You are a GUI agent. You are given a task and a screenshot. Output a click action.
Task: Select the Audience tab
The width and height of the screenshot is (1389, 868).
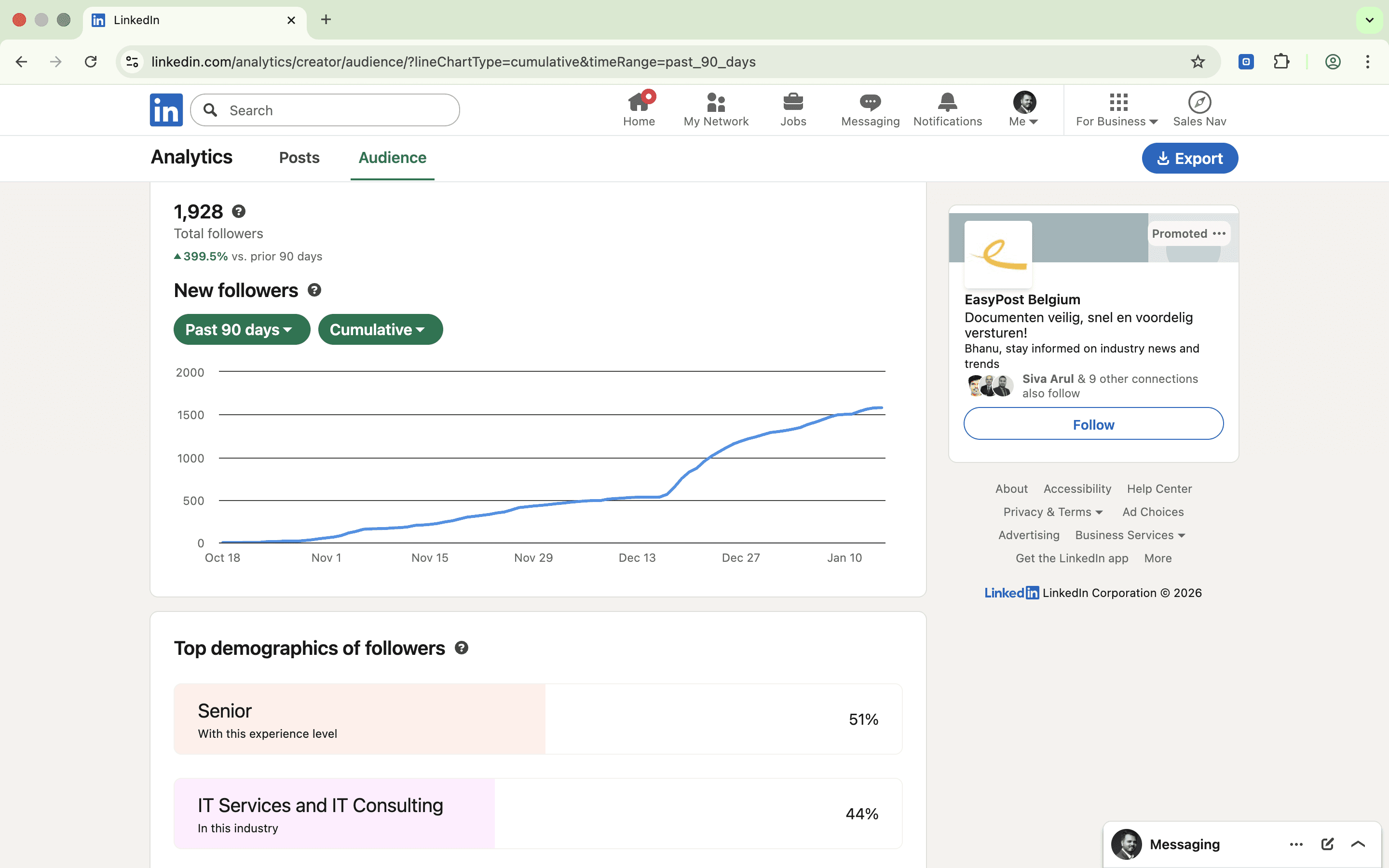point(392,158)
